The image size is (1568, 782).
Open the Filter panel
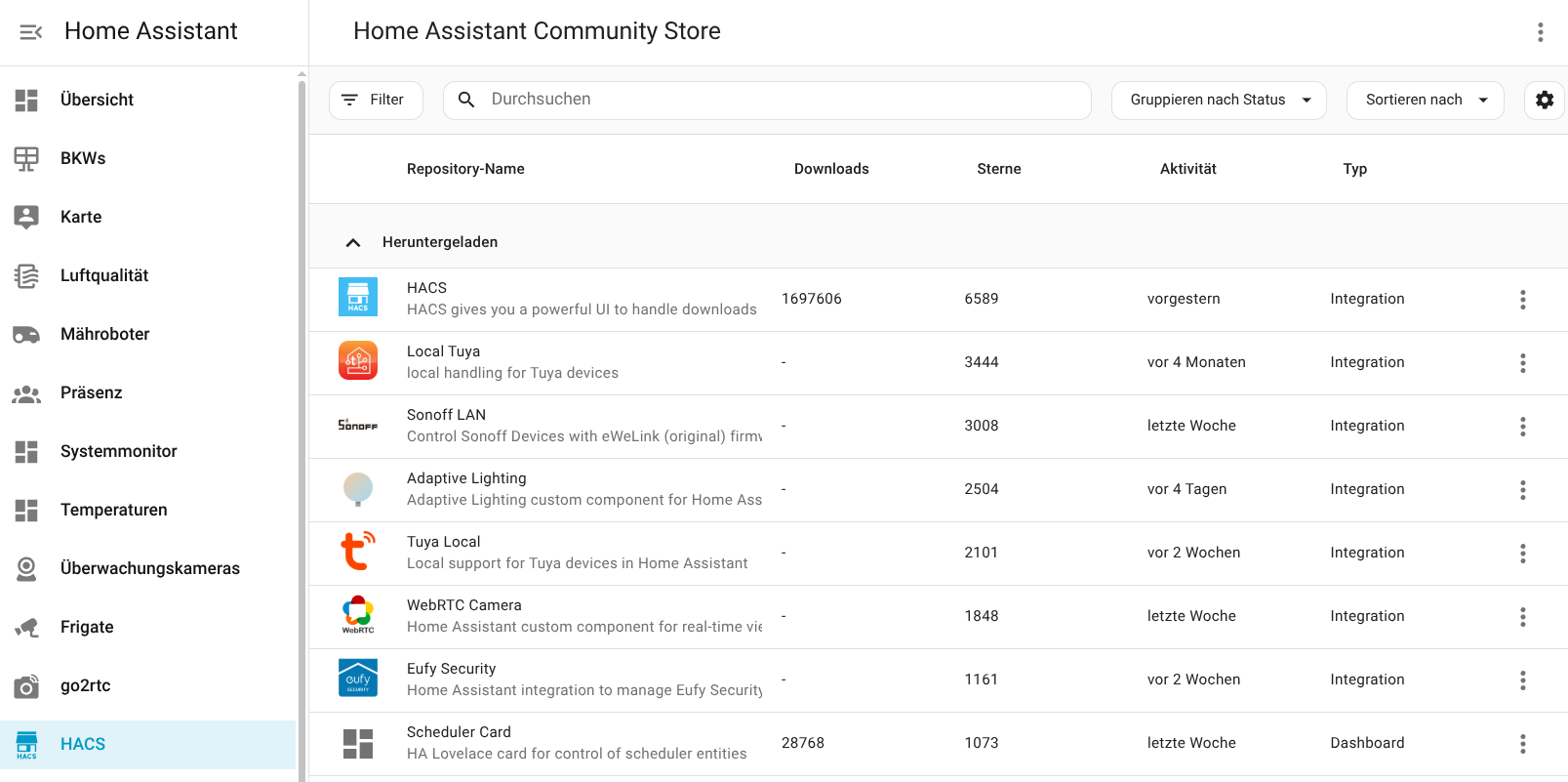[x=376, y=101]
